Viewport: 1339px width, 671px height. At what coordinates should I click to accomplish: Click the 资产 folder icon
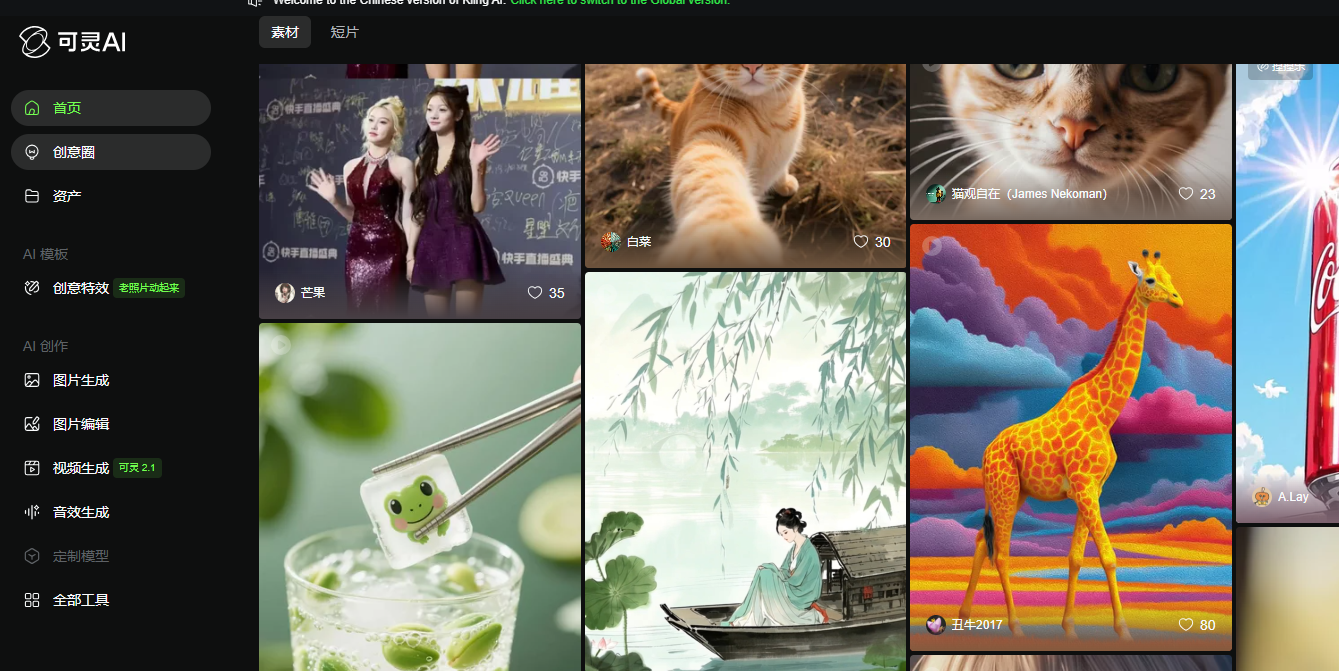(32, 196)
